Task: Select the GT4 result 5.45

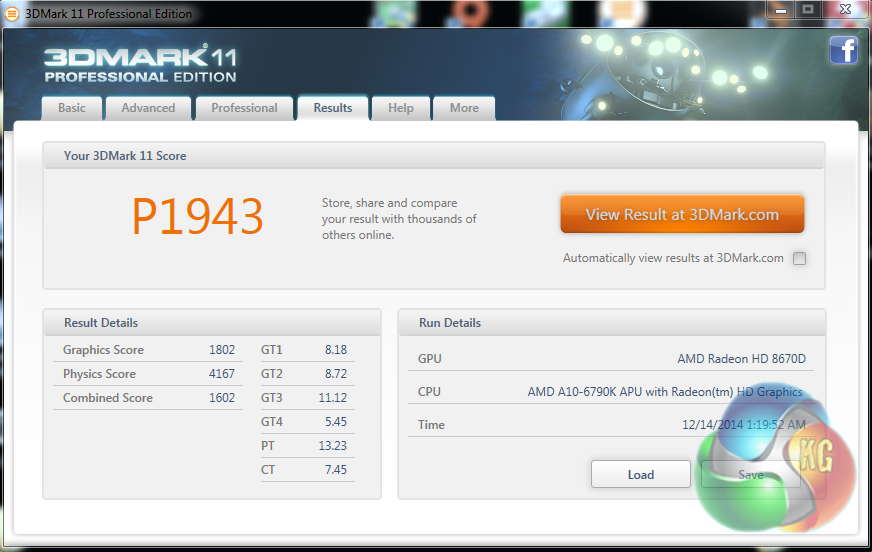Action: click(x=336, y=421)
